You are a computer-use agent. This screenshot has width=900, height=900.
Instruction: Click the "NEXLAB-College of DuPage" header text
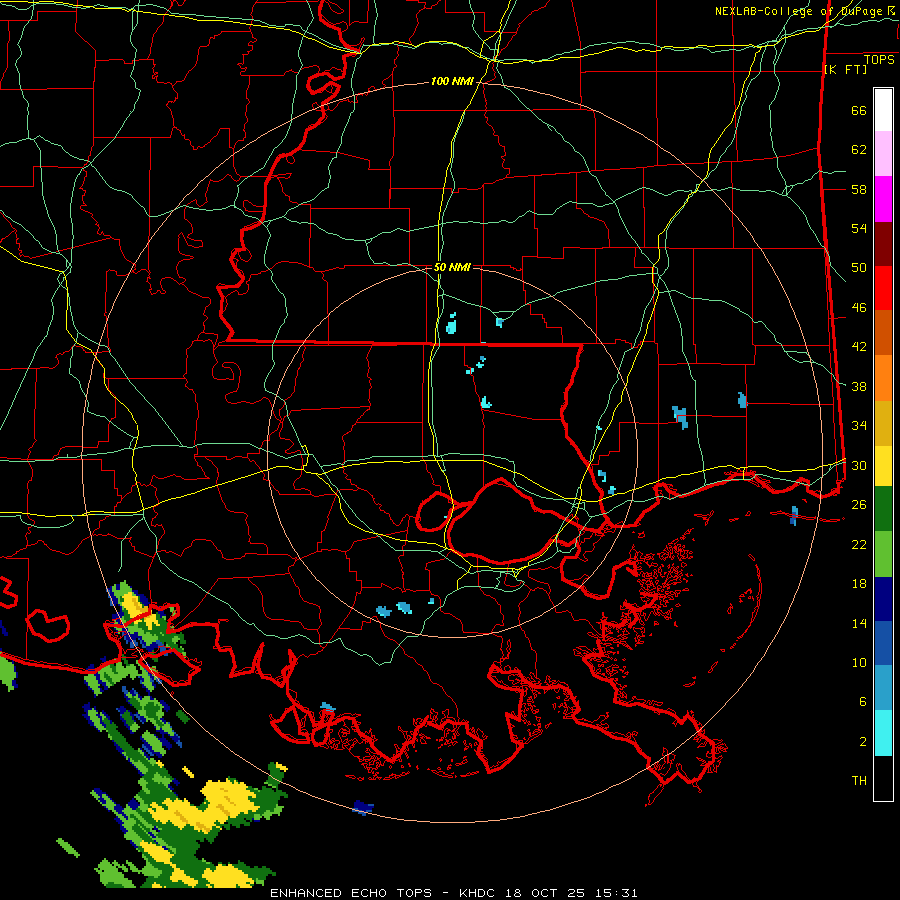801,11
